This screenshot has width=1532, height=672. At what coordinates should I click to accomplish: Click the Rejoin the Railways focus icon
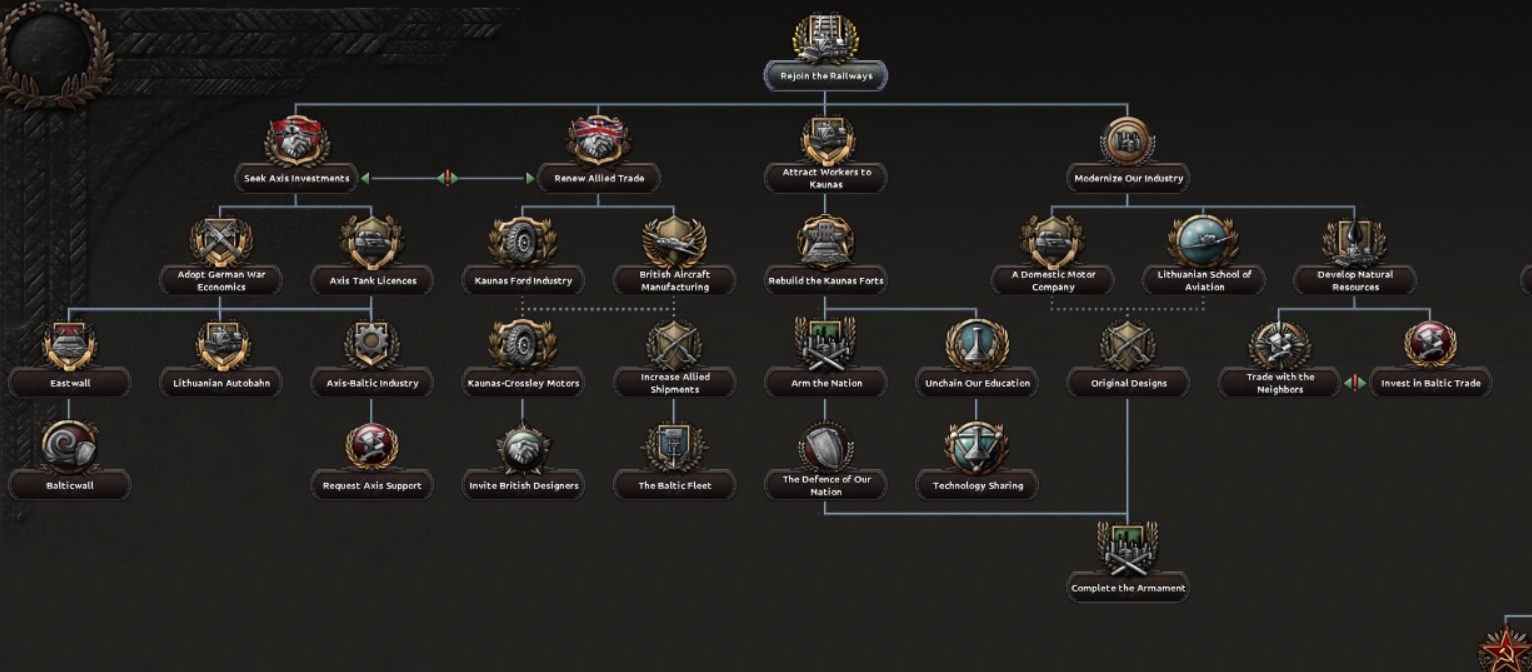(x=825, y=38)
